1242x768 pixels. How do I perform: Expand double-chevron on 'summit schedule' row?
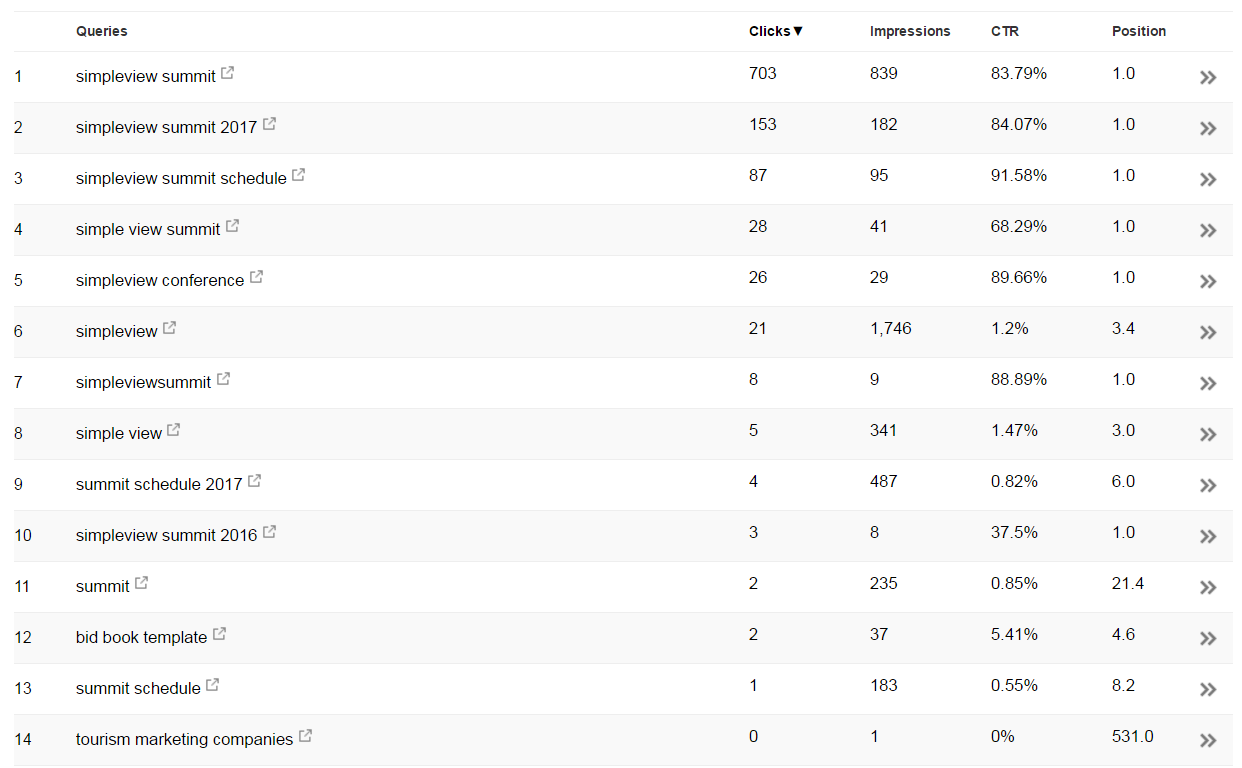pos(1208,690)
